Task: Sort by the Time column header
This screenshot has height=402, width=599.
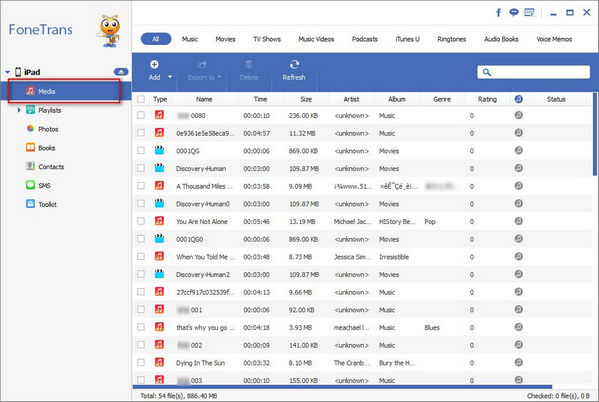Action: (x=261, y=99)
